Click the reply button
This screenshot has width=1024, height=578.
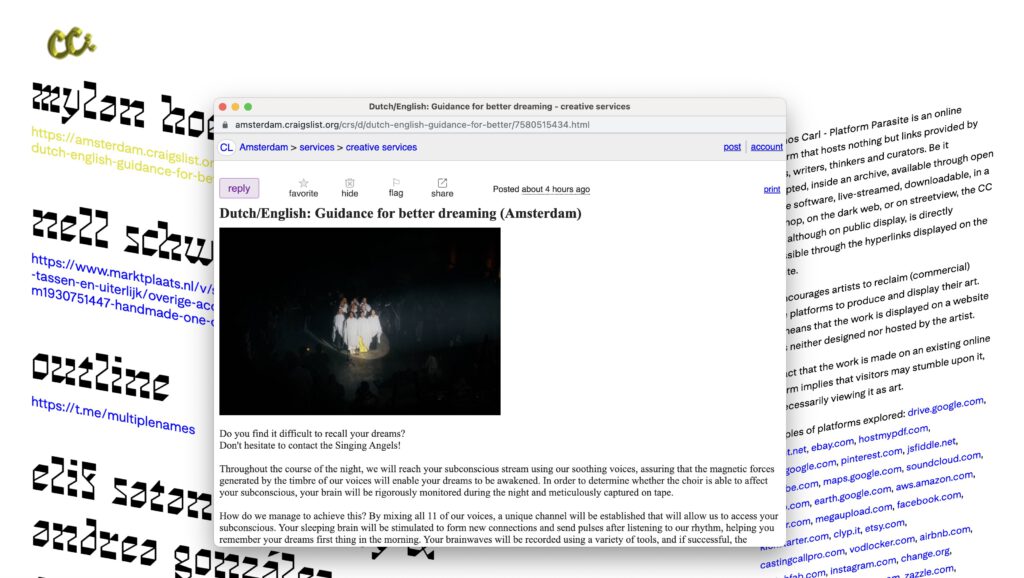[239, 188]
